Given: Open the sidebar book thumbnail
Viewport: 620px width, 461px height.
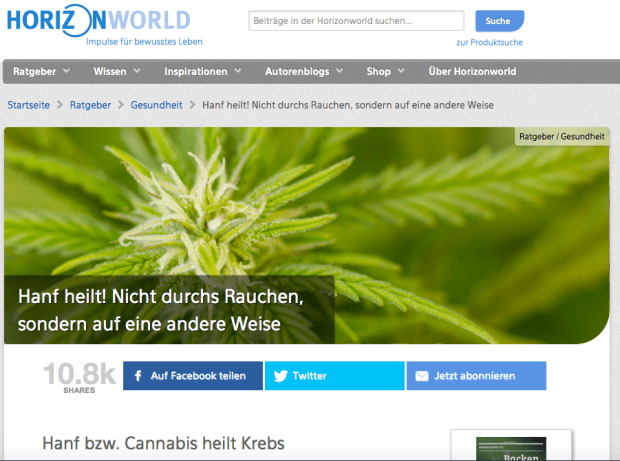Looking at the screenshot, I should click(x=510, y=448).
